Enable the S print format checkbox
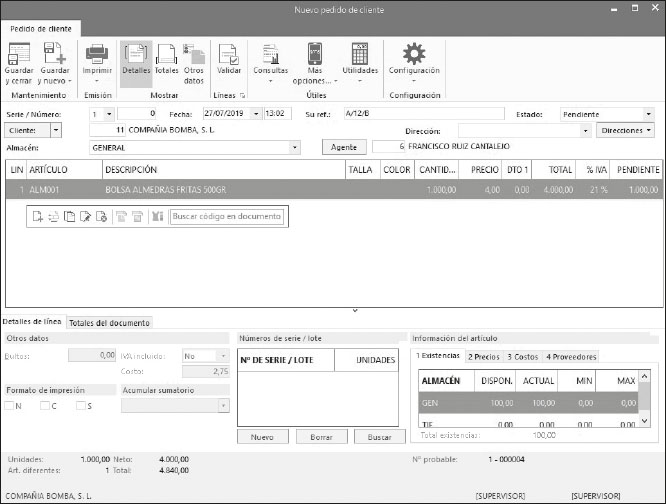The image size is (666, 504). click(81, 406)
